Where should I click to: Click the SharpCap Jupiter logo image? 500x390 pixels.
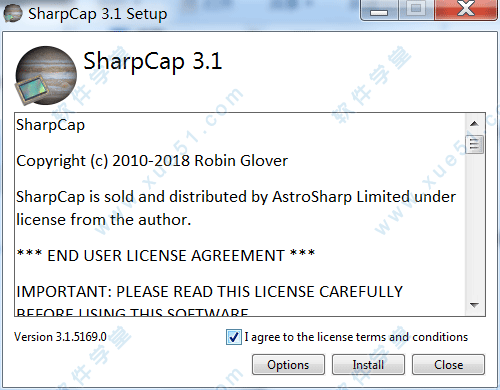[46, 76]
